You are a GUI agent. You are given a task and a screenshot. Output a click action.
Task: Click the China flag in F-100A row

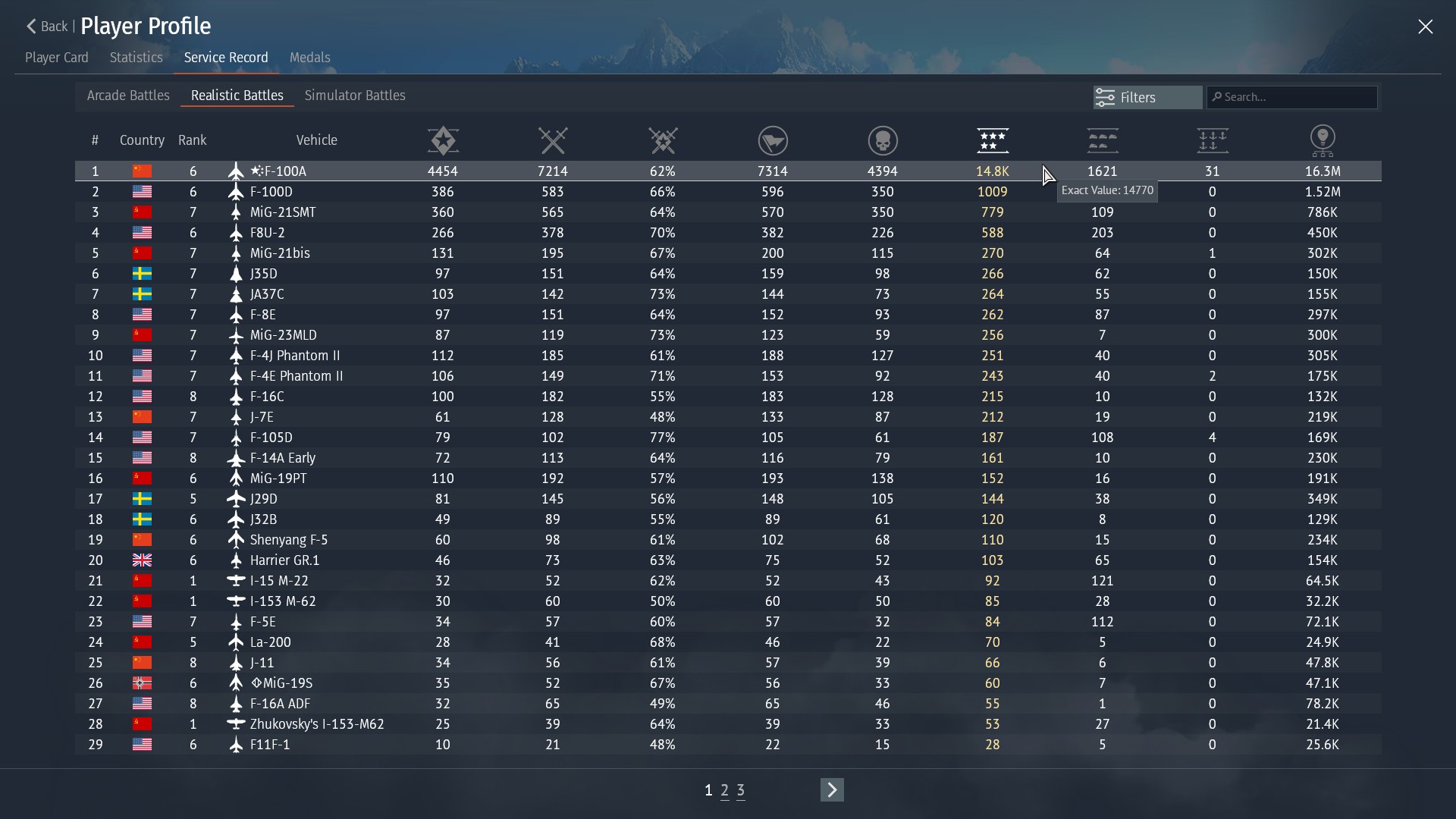(x=142, y=171)
